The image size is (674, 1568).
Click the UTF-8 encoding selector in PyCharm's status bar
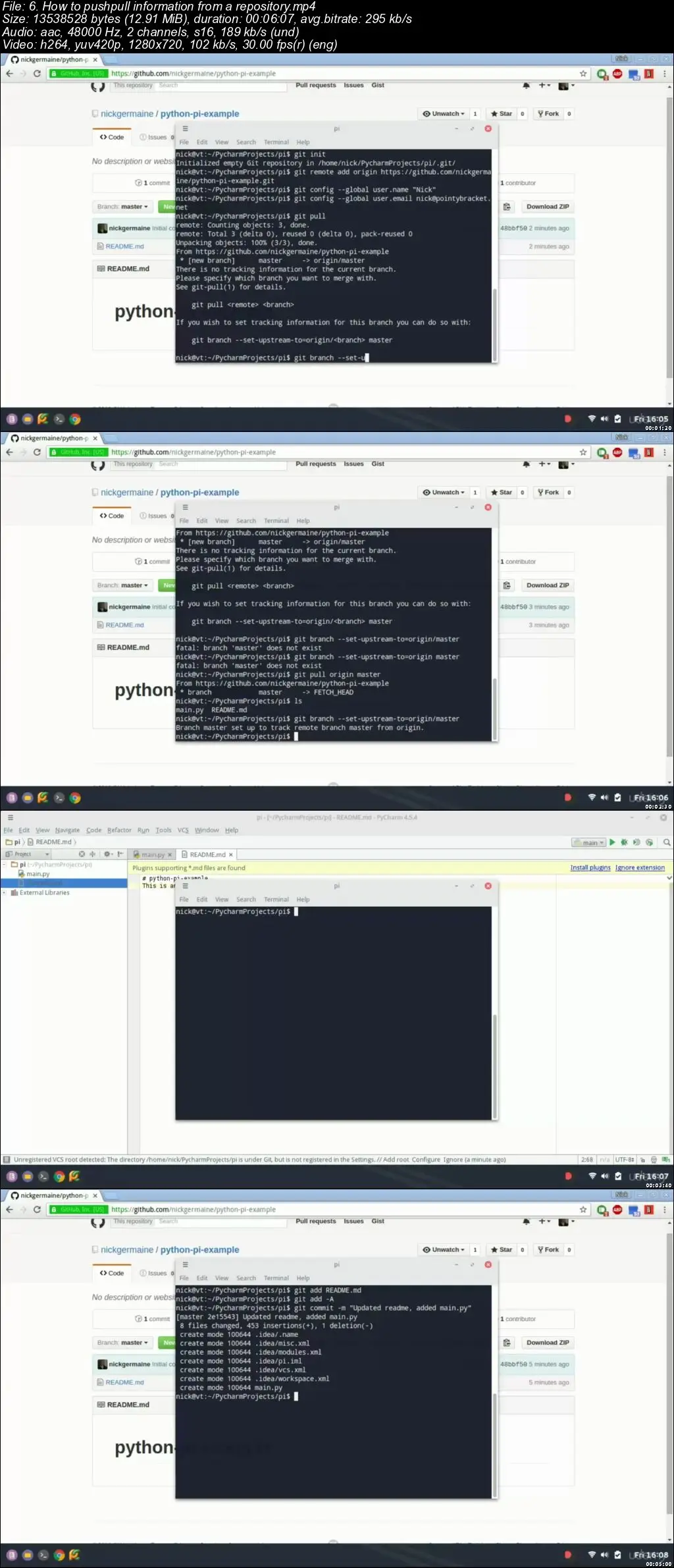[x=624, y=1160]
